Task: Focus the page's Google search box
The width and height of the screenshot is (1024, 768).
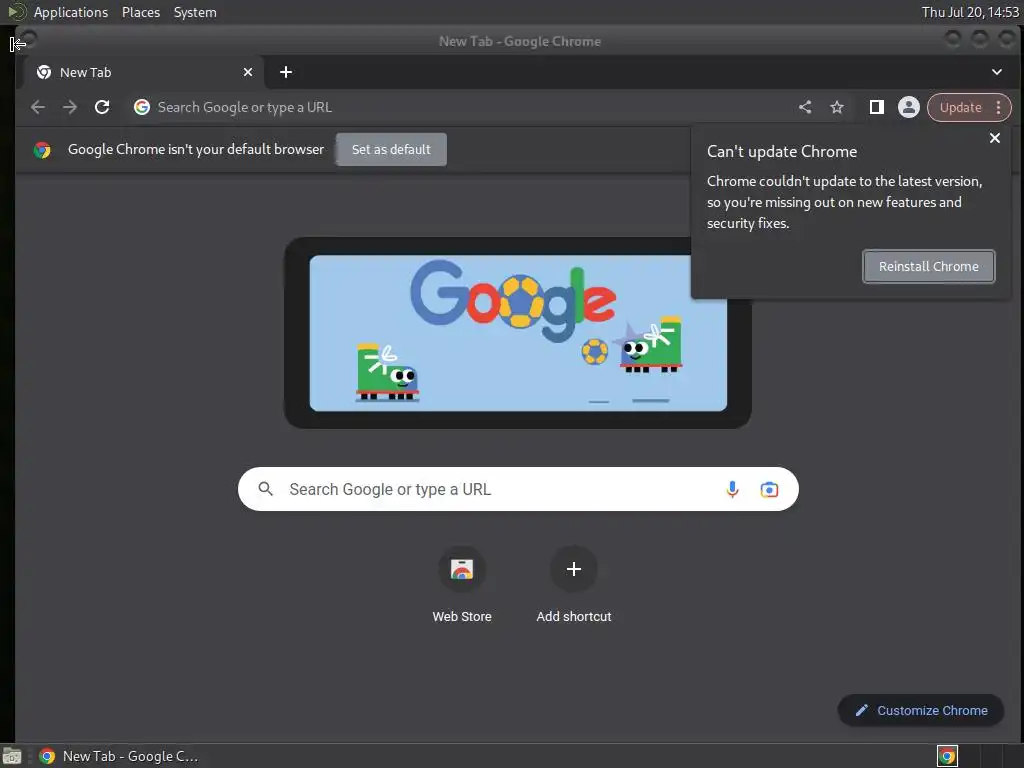Action: [x=518, y=489]
